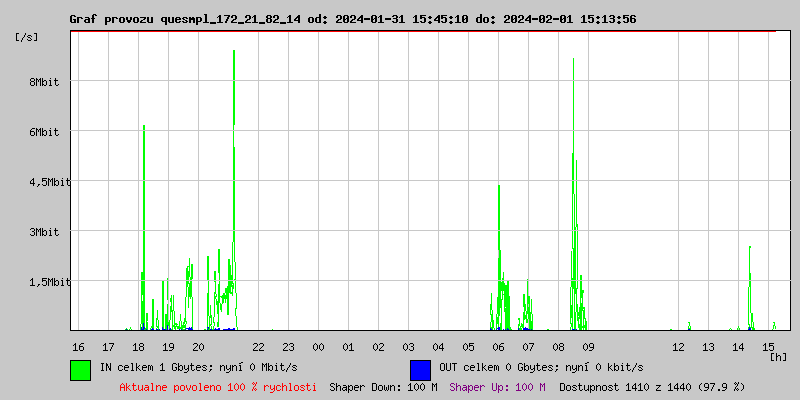Click red 'Aktualne povoleno 100 % rychlosti' text
Screen dimensions: 800x400
218,386
